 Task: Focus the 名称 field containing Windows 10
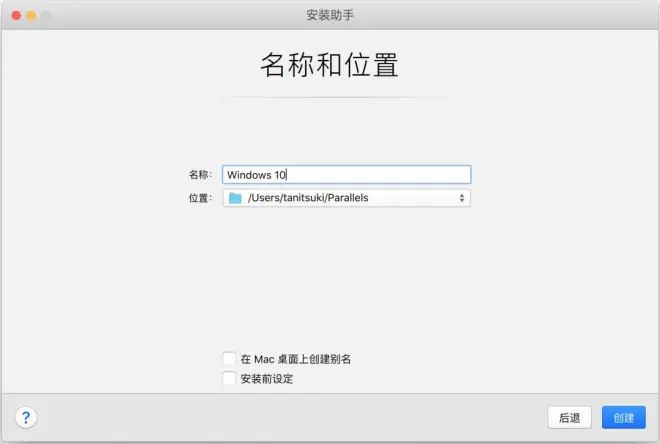346,175
